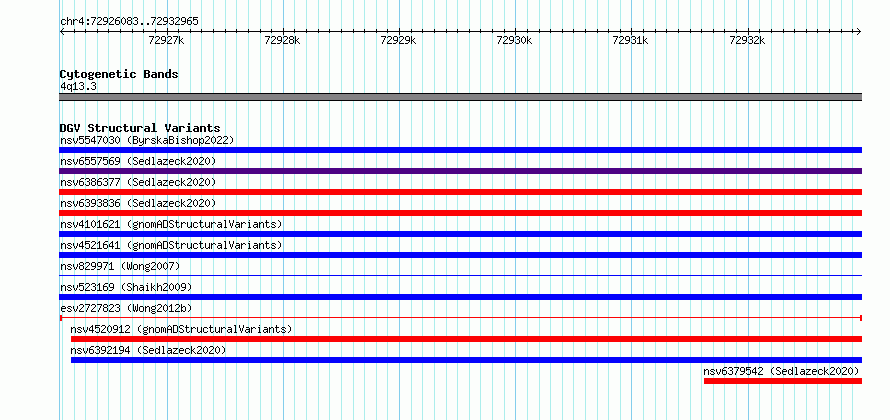Click ruler position 72927k

(x=166, y=40)
